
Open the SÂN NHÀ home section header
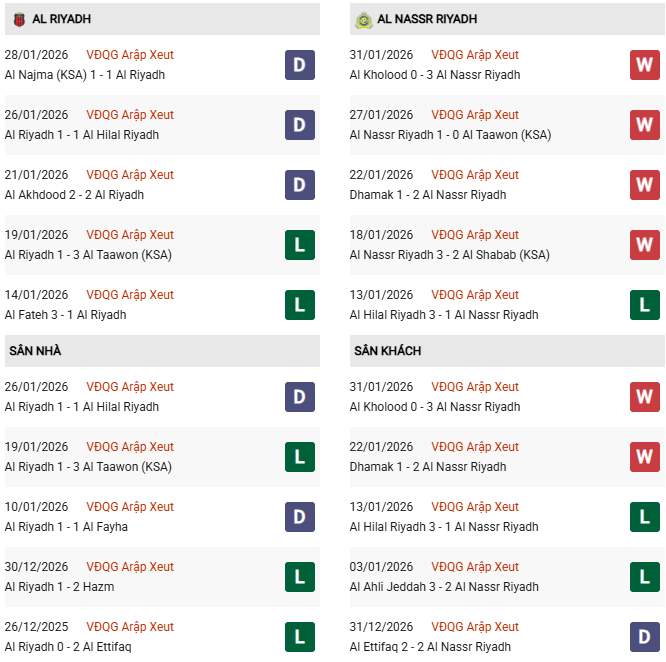point(35,351)
